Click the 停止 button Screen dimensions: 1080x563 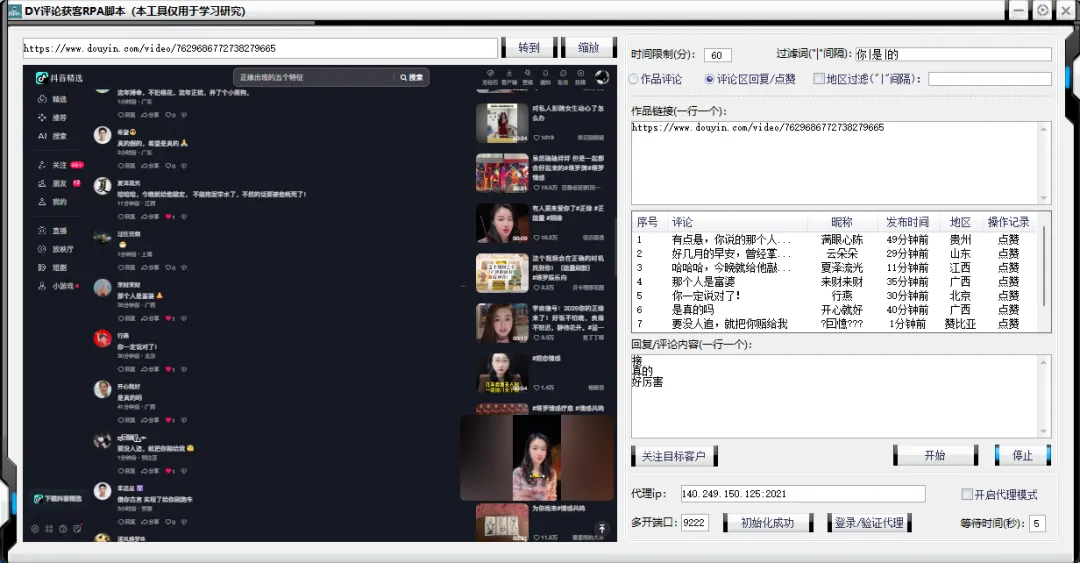(x=1023, y=455)
